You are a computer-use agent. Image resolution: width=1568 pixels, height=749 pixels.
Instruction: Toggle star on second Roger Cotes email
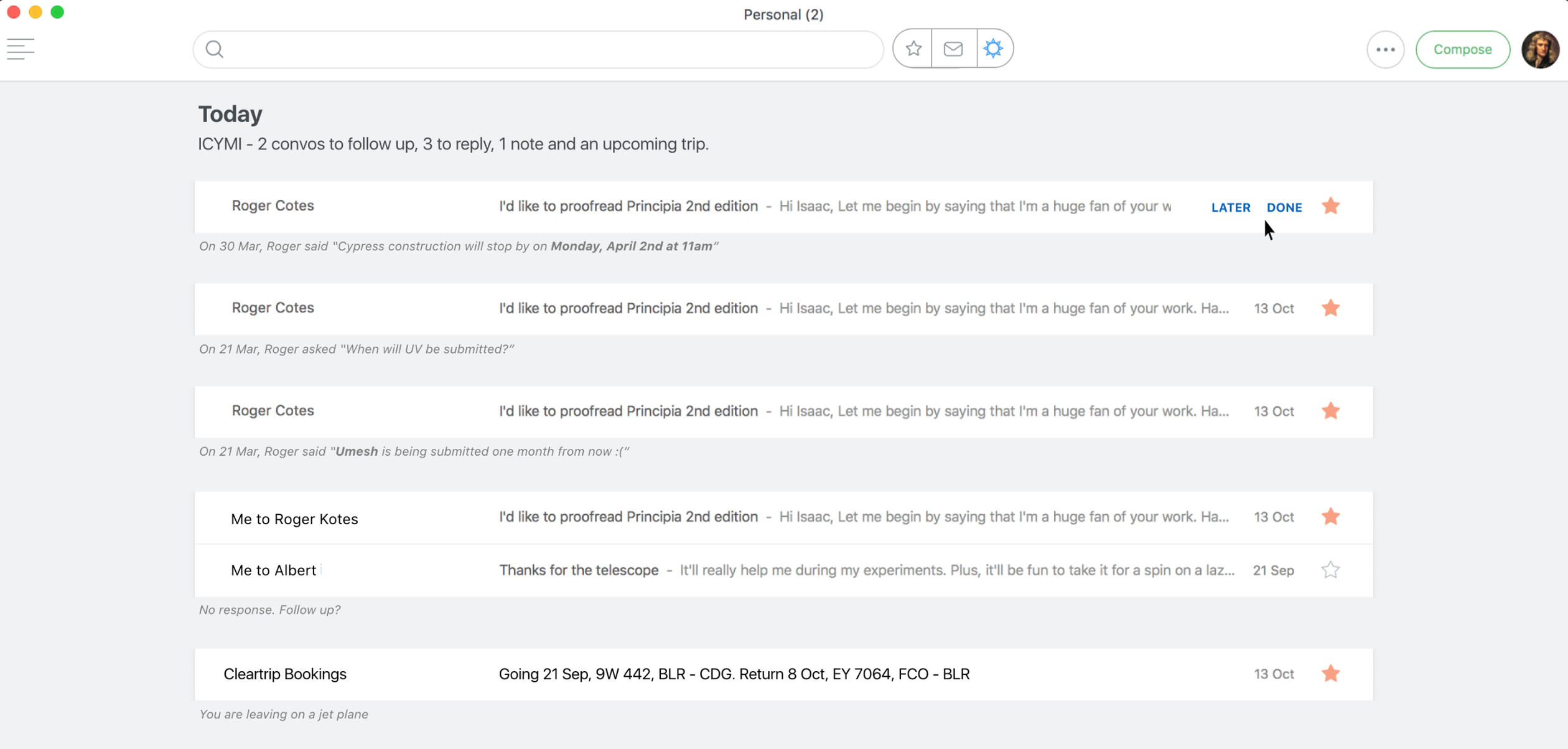[x=1330, y=308]
